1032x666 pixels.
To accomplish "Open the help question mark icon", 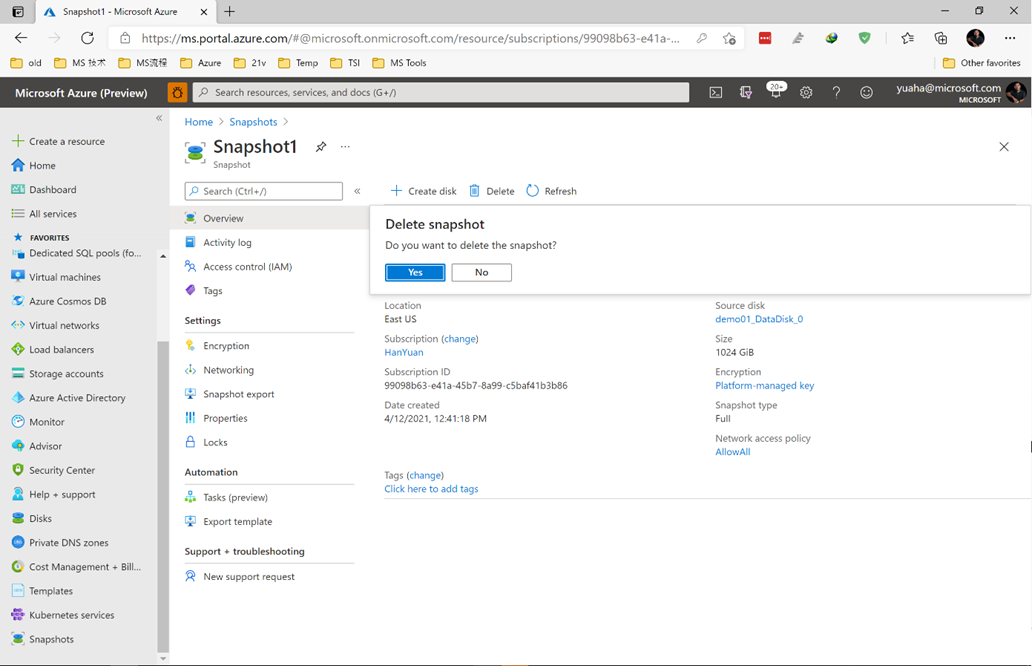I will click(836, 93).
